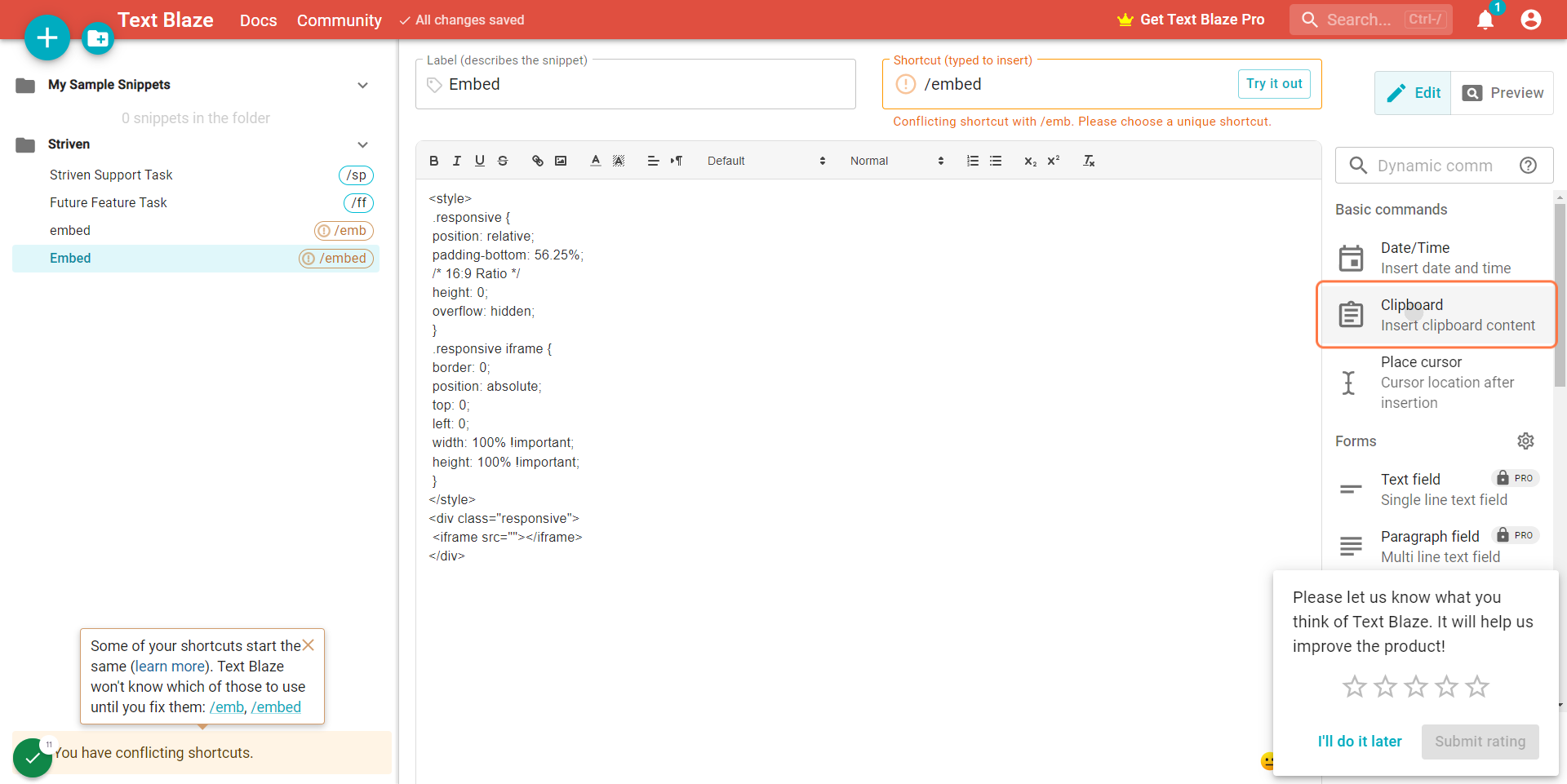This screenshot has height=784, width=1567.
Task: Select the Striven Support Task snippet
Action: pos(196,175)
